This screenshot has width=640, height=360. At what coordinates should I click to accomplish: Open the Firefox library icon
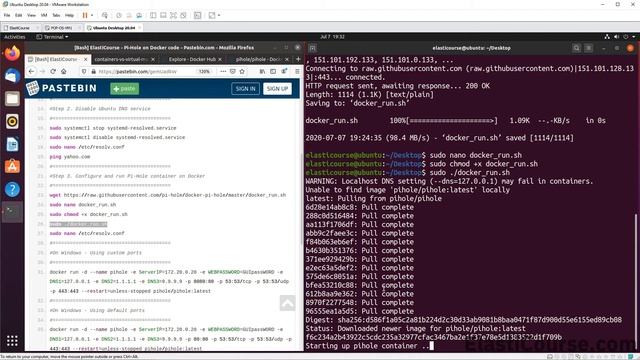(x=262, y=71)
